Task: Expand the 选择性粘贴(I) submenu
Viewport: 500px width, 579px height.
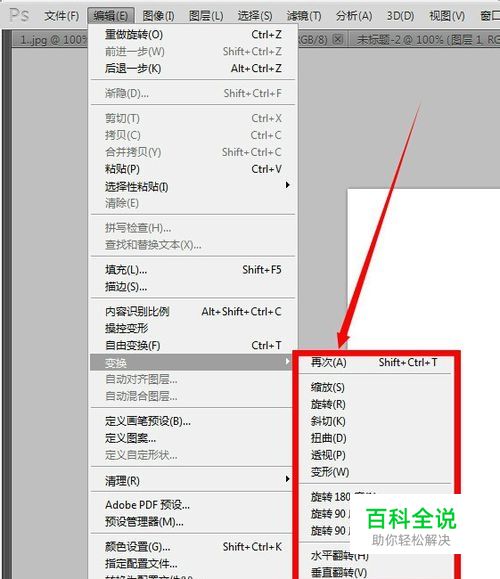Action: point(193,186)
